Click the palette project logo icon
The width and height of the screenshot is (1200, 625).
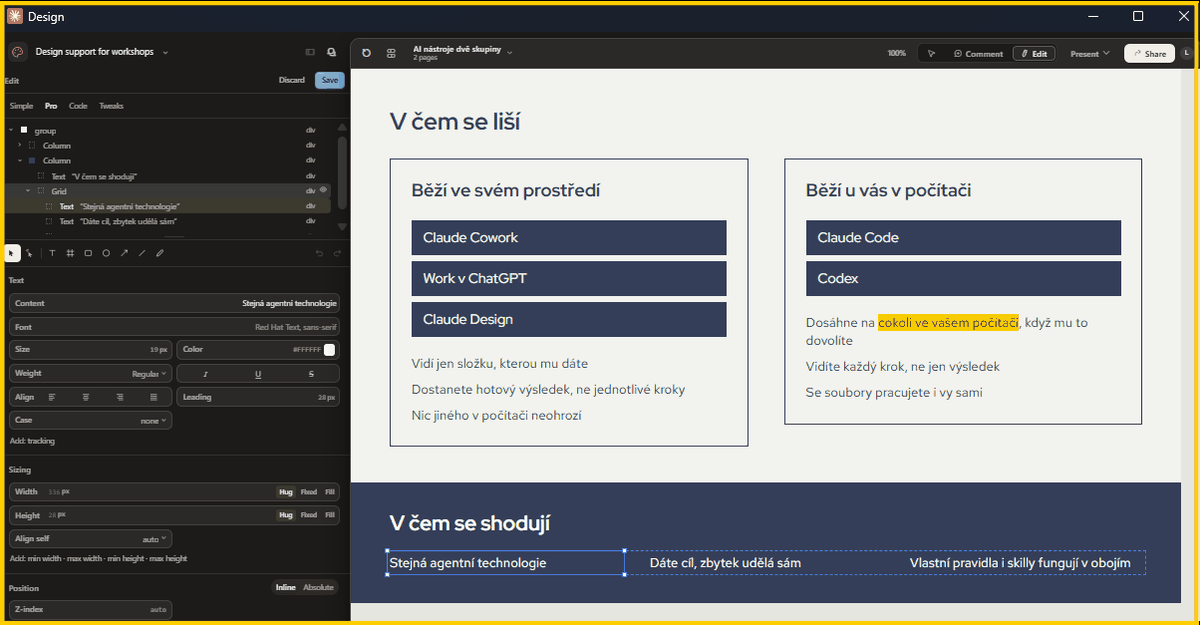tap(17, 52)
